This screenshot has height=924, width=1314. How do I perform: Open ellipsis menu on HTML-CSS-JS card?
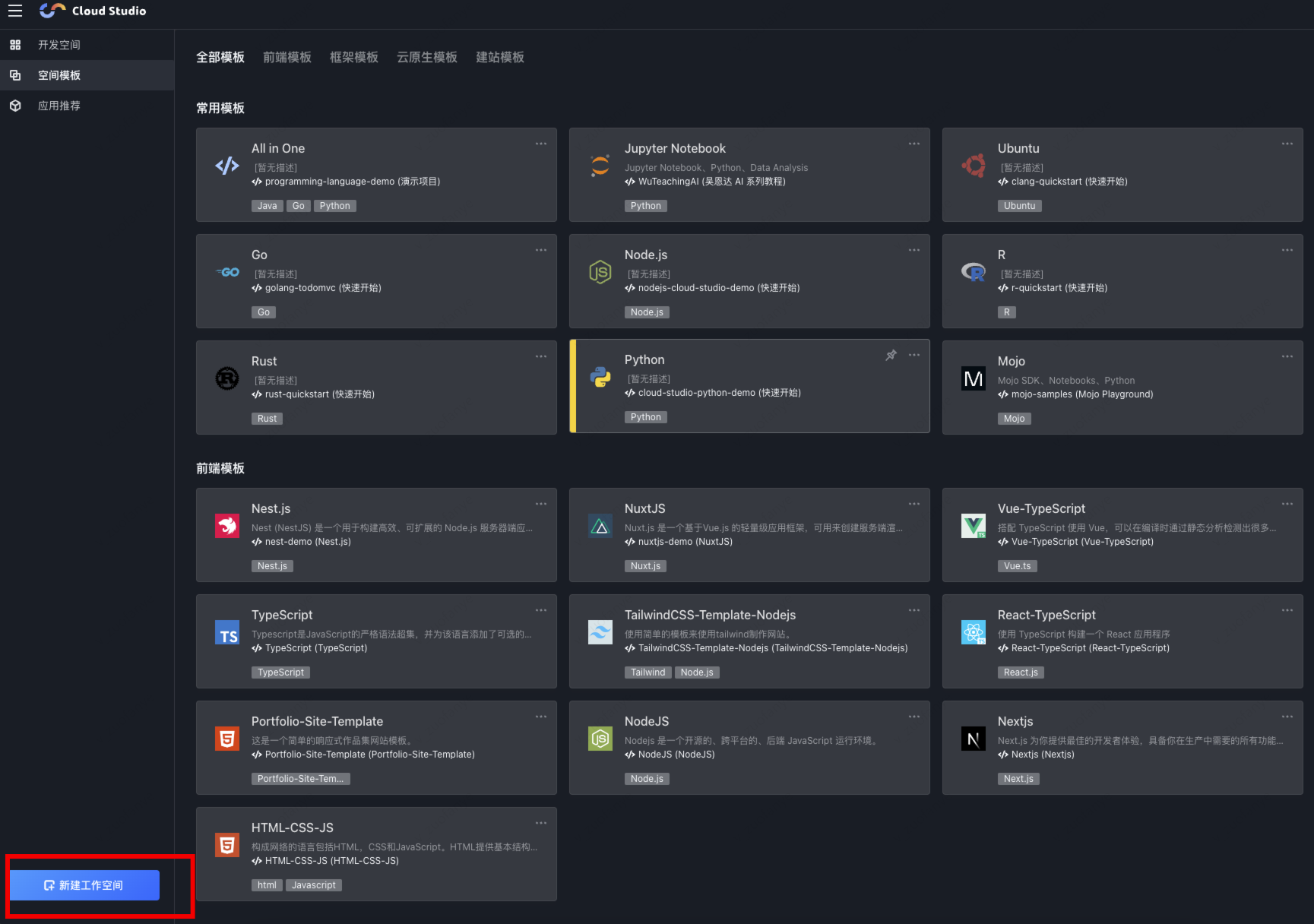[x=541, y=823]
